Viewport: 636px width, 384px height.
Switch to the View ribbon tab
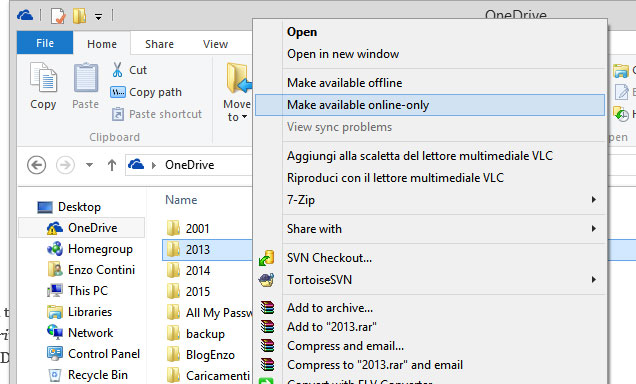(x=215, y=44)
